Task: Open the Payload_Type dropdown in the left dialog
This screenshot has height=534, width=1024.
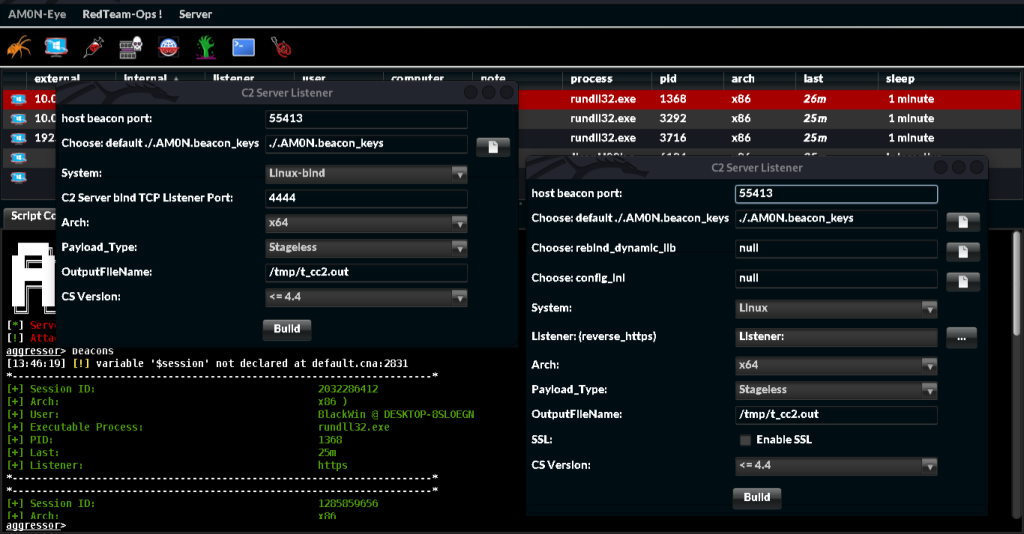Action: coord(366,247)
